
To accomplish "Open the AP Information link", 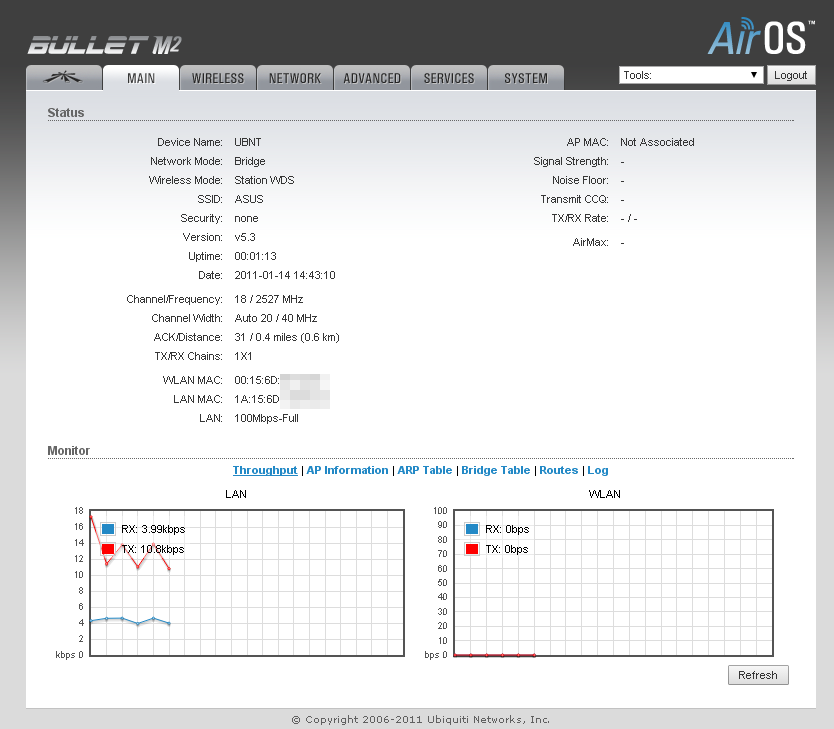I will (347, 470).
